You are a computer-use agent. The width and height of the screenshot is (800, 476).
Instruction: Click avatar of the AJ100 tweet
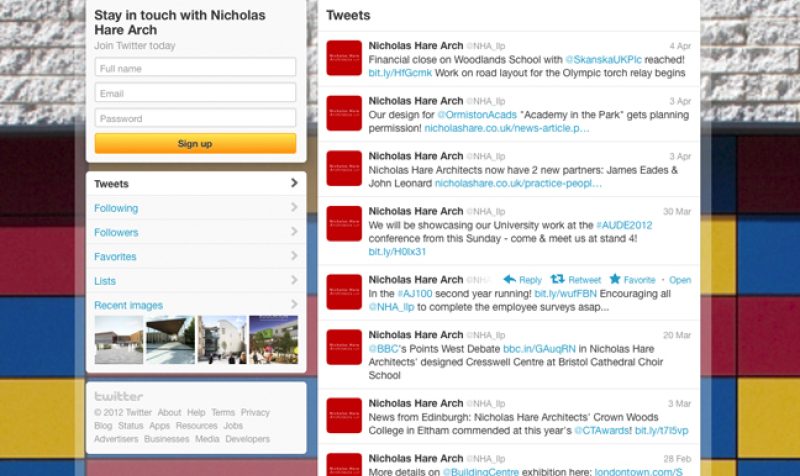pyautogui.click(x=344, y=292)
